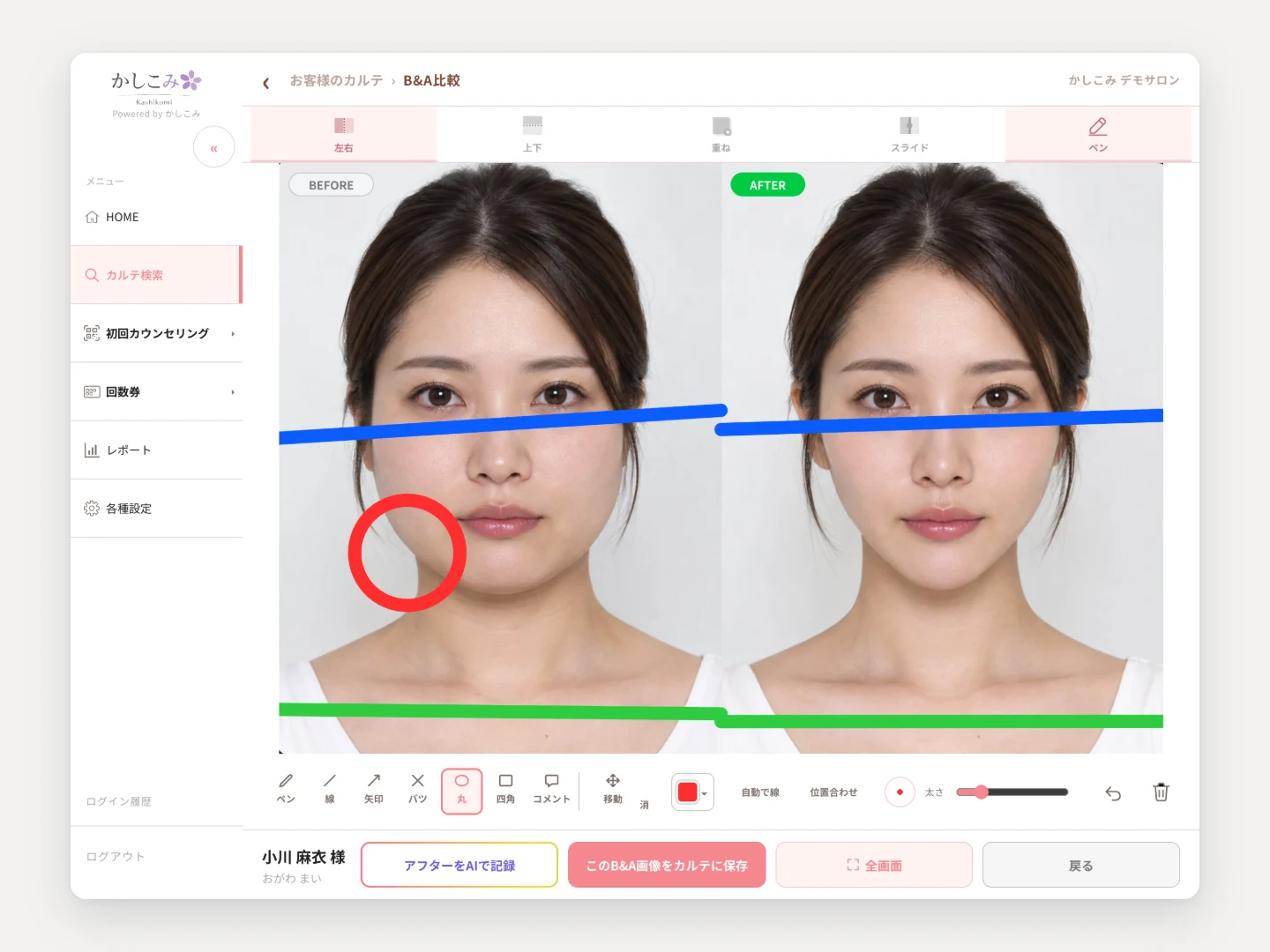The image size is (1270, 952).
Task: Open カルテ検索 in the sidebar
Action: pos(156,275)
